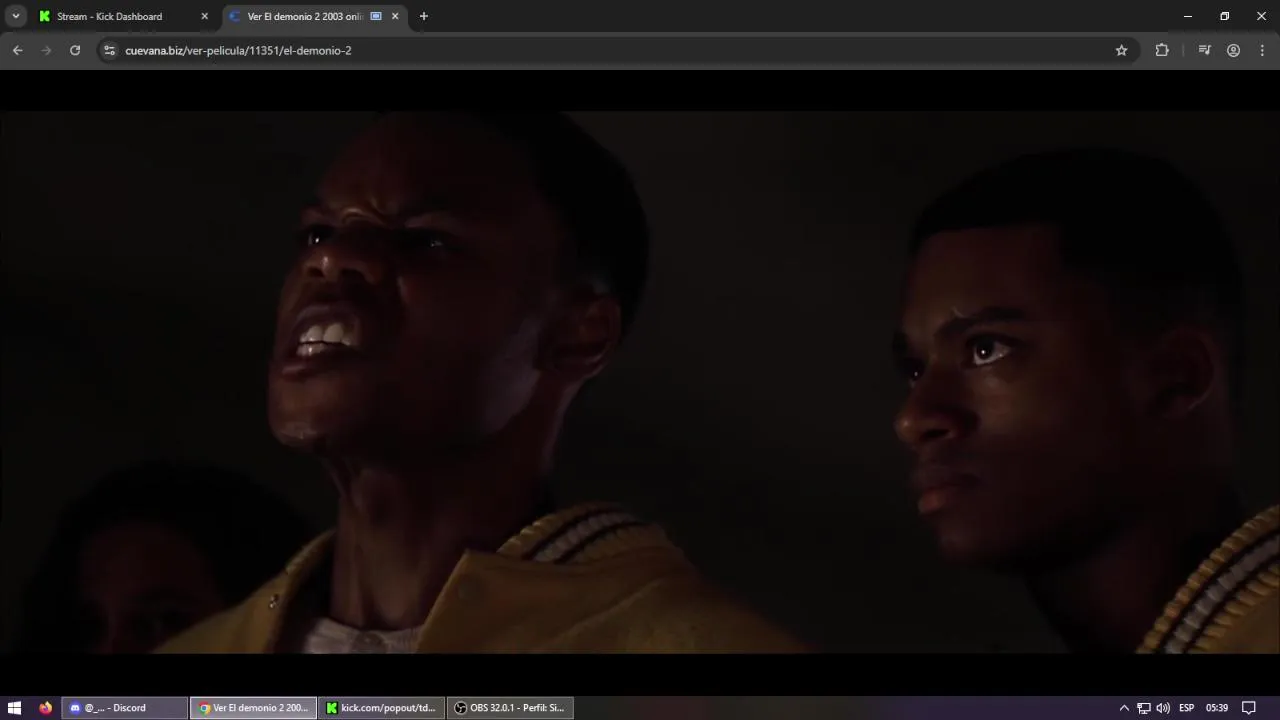Show hidden system tray icons
This screenshot has width=1280, height=720.
coord(1124,708)
